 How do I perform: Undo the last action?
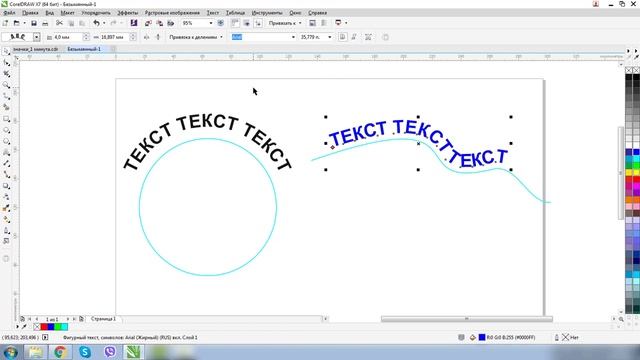pyautogui.click(x=96, y=23)
